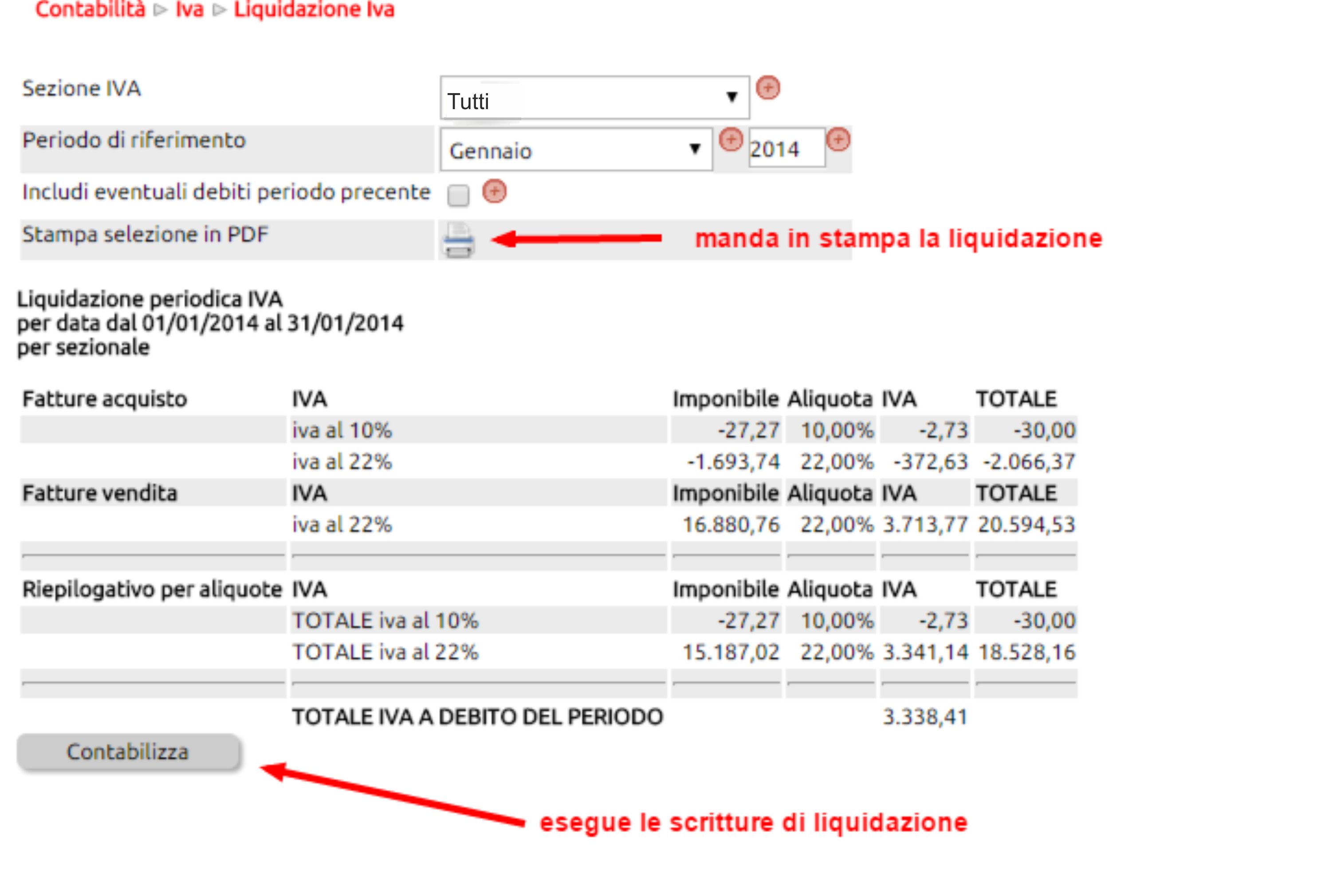Click the 'Fatture vendita' section heading
The height and width of the screenshot is (896, 1329).
point(100,493)
